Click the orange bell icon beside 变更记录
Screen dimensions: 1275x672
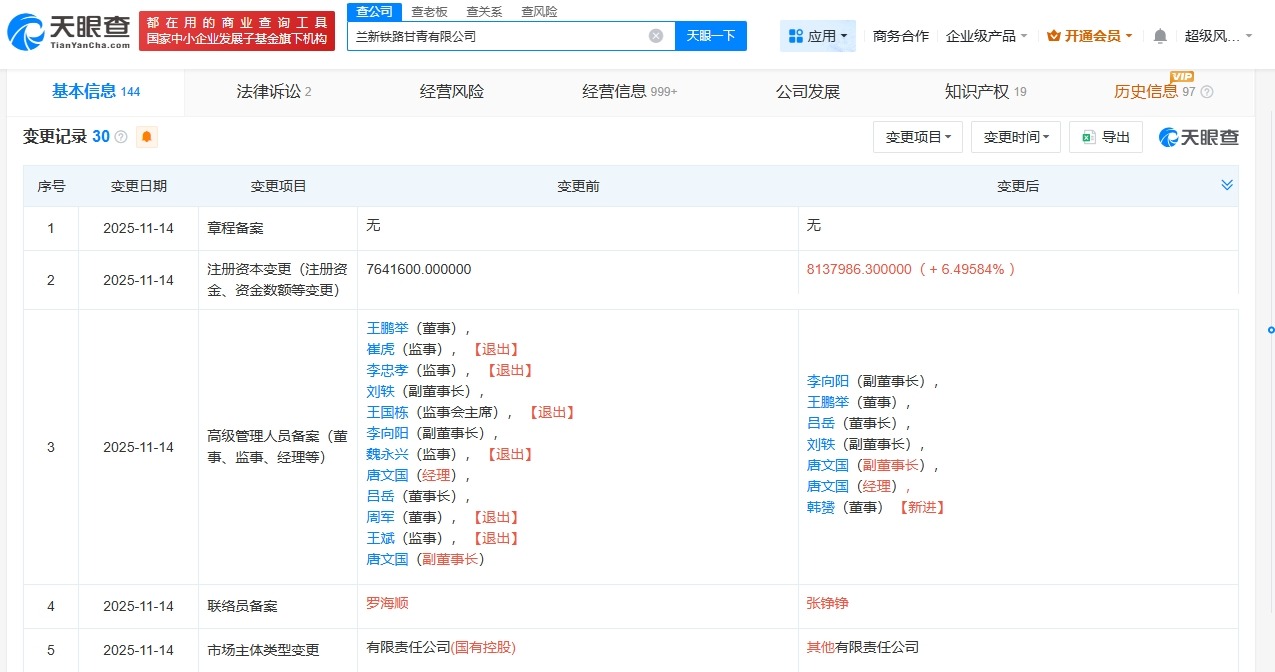146,136
